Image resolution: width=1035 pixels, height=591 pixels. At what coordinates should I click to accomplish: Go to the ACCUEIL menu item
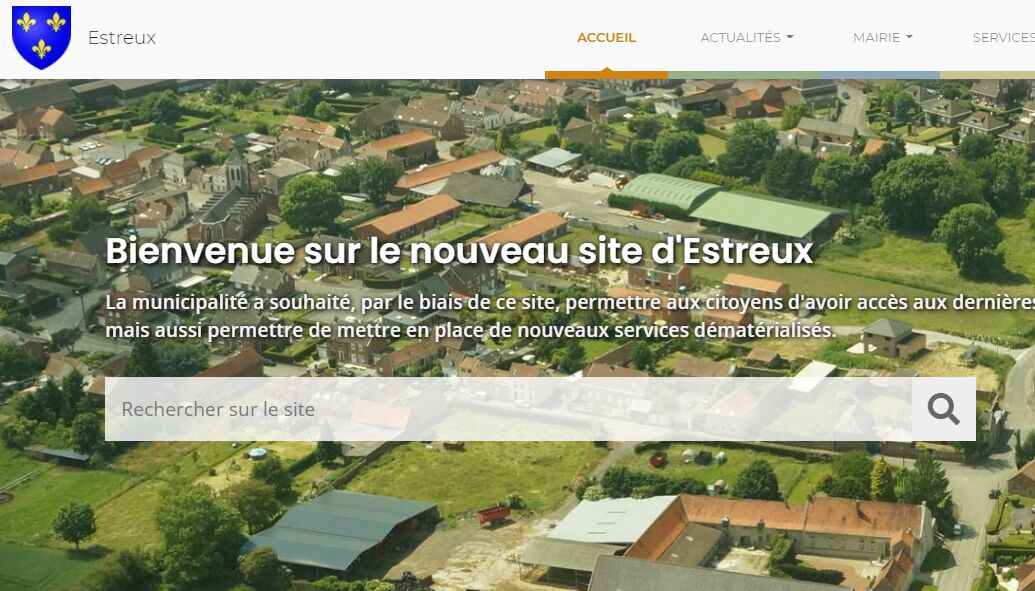pos(607,38)
